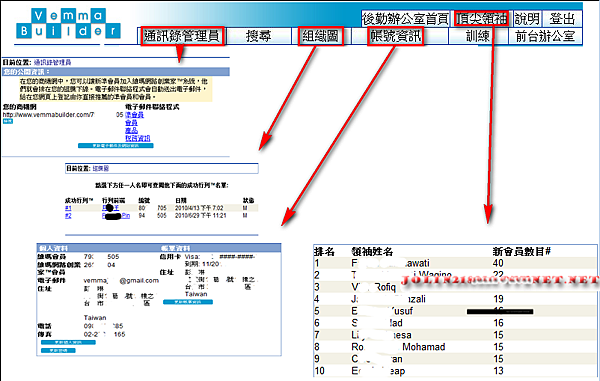The height and width of the screenshot is (381, 600).
Task: Click the email address ending in @gmail.com
Action: (x=121, y=281)
